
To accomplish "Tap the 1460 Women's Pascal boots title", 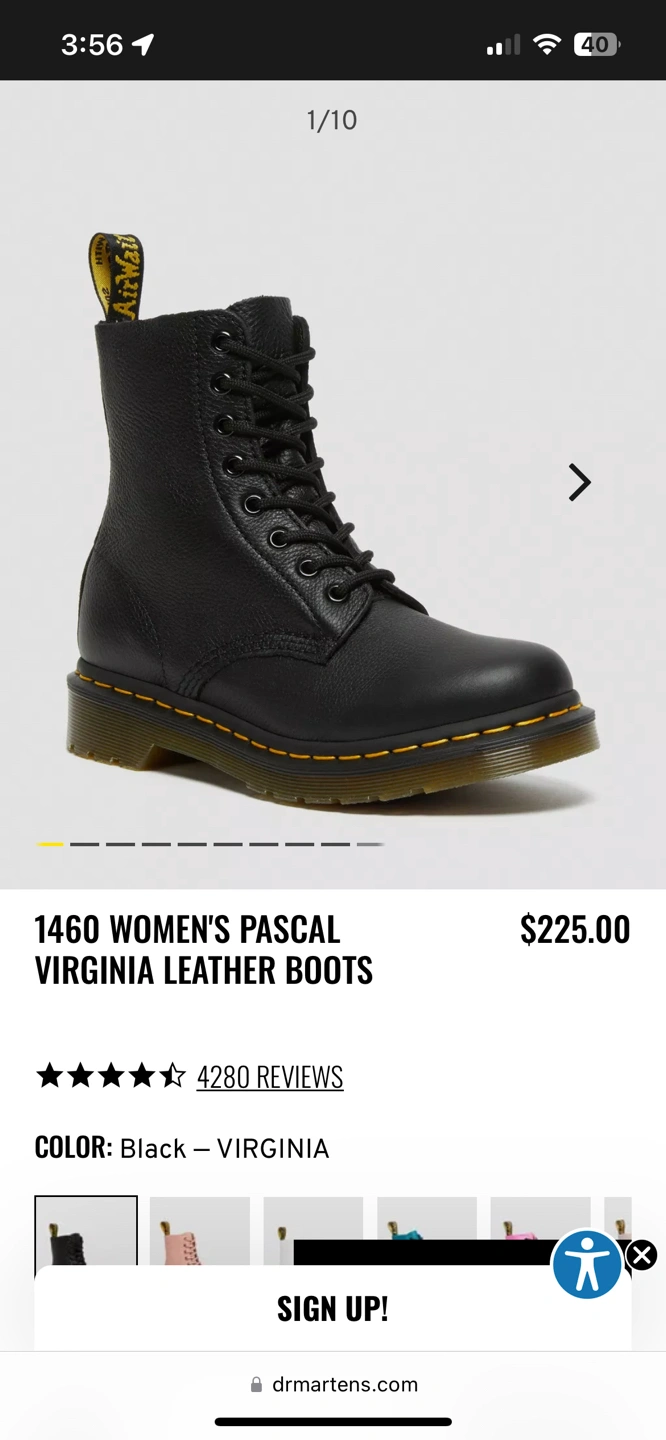I will coord(204,950).
